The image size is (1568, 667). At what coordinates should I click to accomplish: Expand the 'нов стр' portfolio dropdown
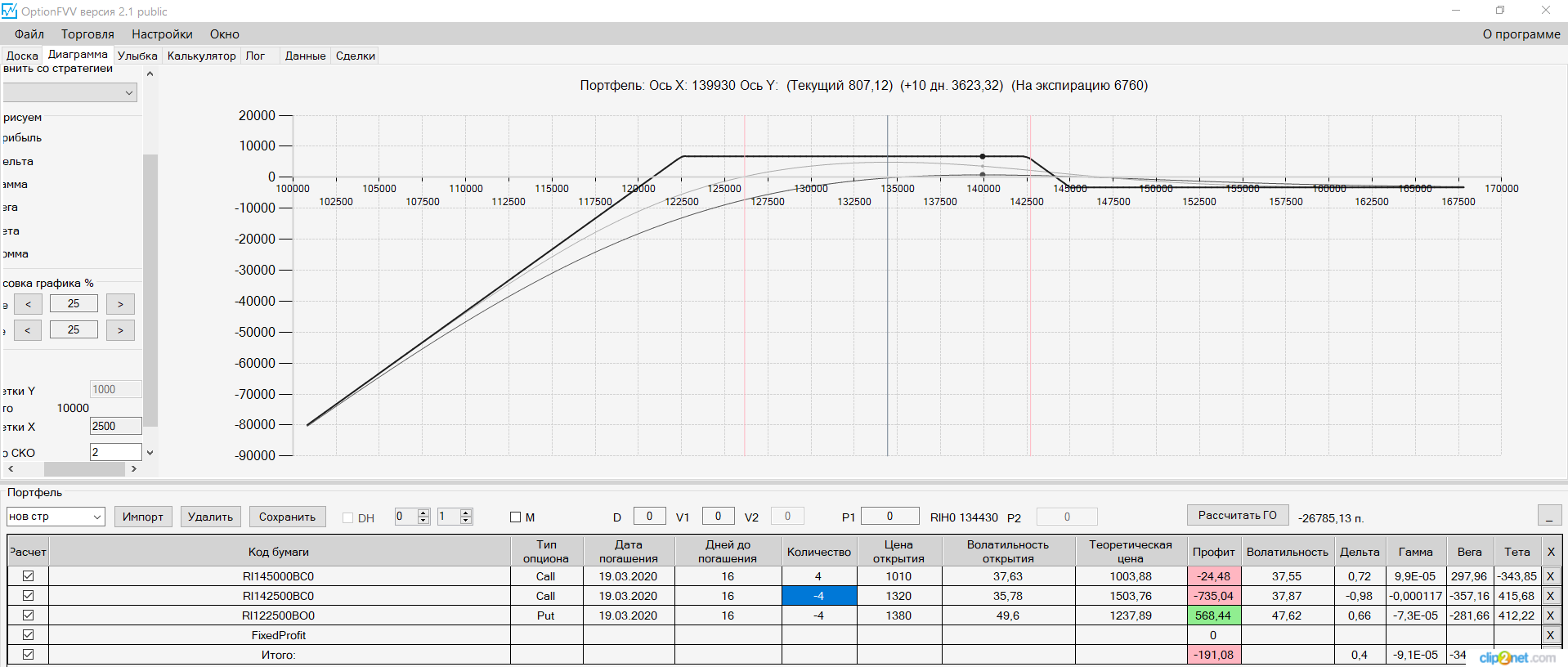tap(56, 517)
